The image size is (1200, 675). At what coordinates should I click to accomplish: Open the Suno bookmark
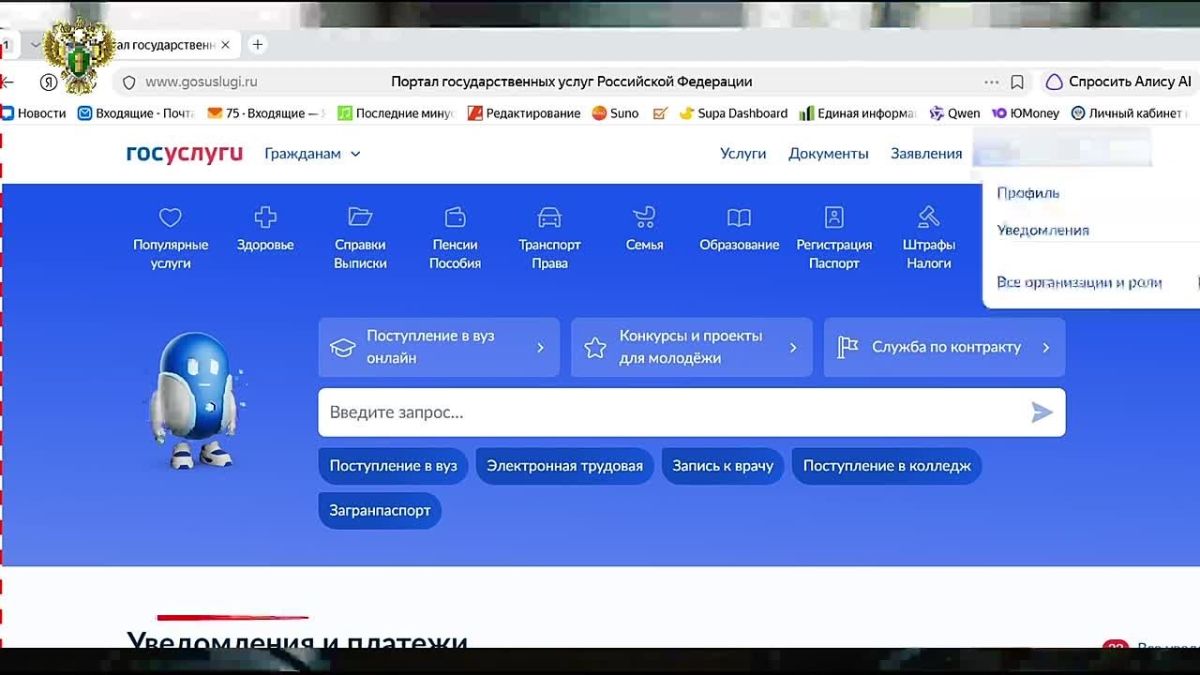(616, 113)
